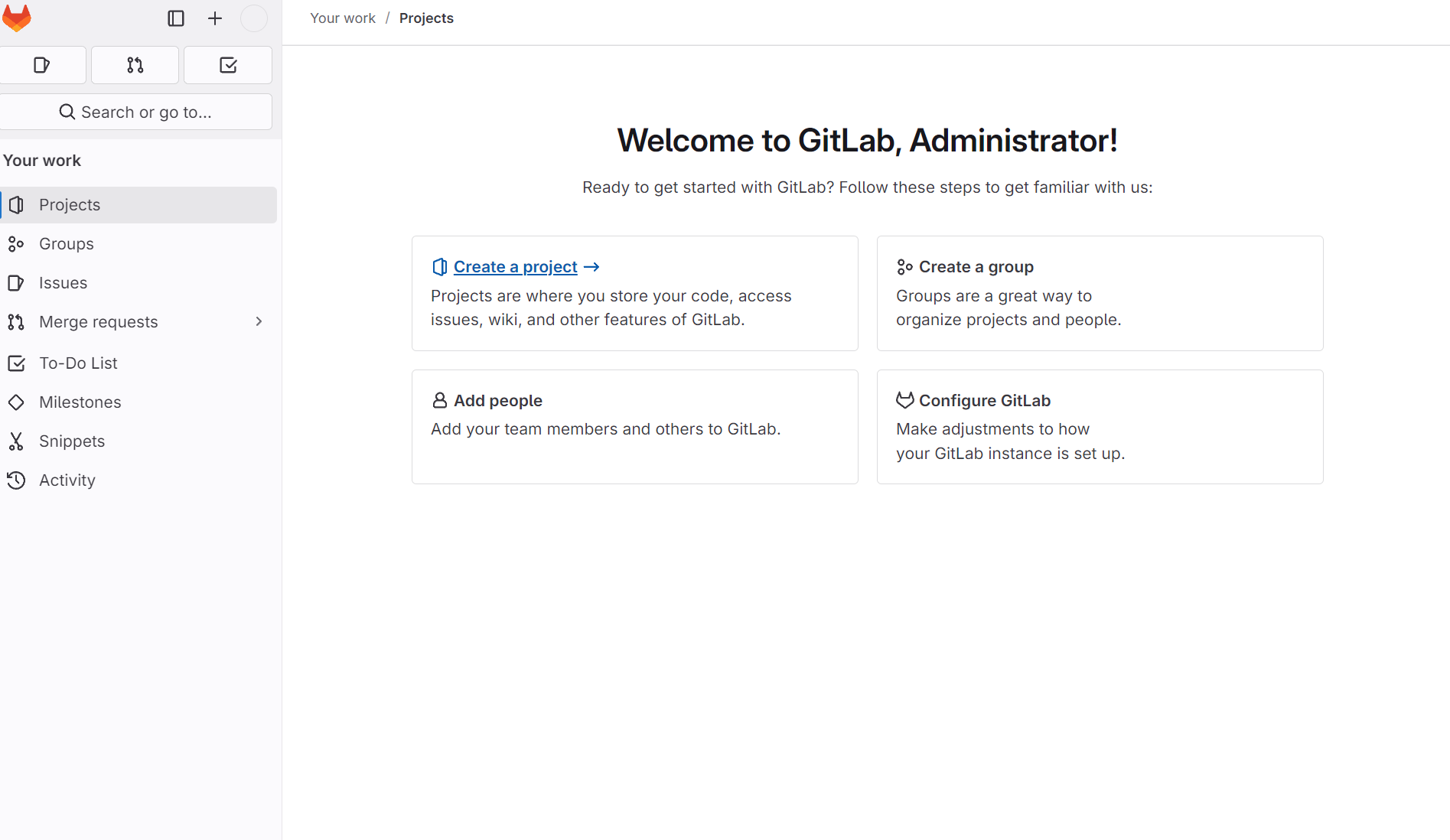Click the Your work sidebar heading
Screen dimensions: 1450x840
pos(42,161)
